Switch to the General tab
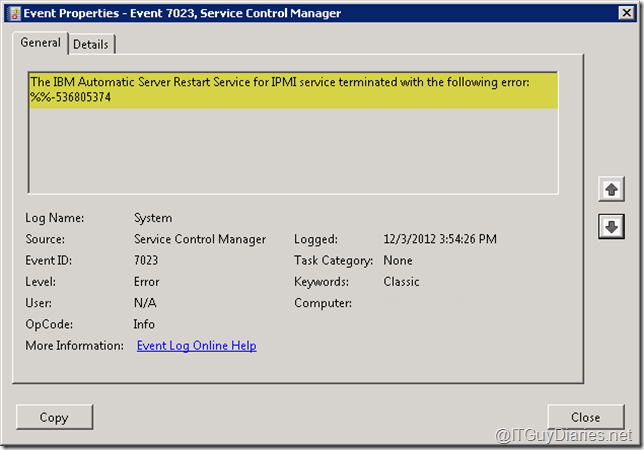Viewport: 644px width, 450px height. click(41, 43)
